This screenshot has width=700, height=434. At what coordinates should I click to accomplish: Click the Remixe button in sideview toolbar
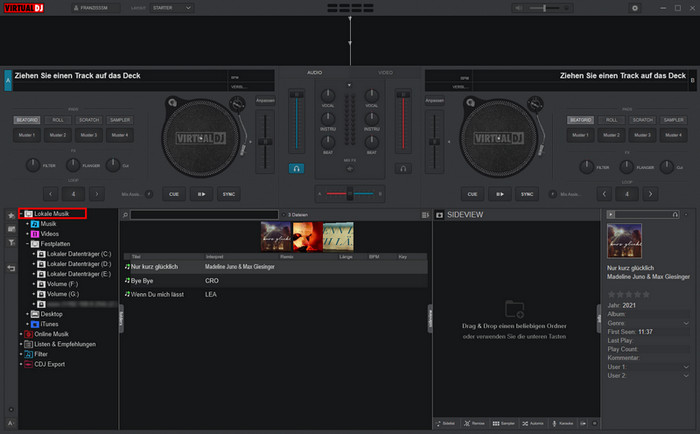tap(474, 423)
